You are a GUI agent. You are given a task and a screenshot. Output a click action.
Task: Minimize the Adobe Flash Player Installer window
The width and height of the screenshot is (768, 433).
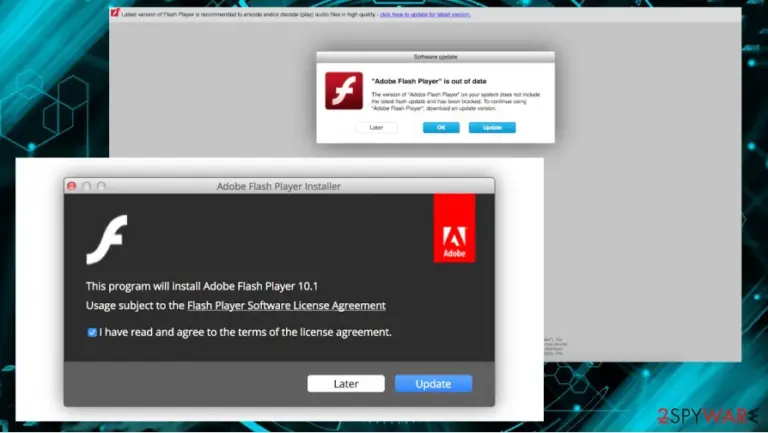coord(87,186)
